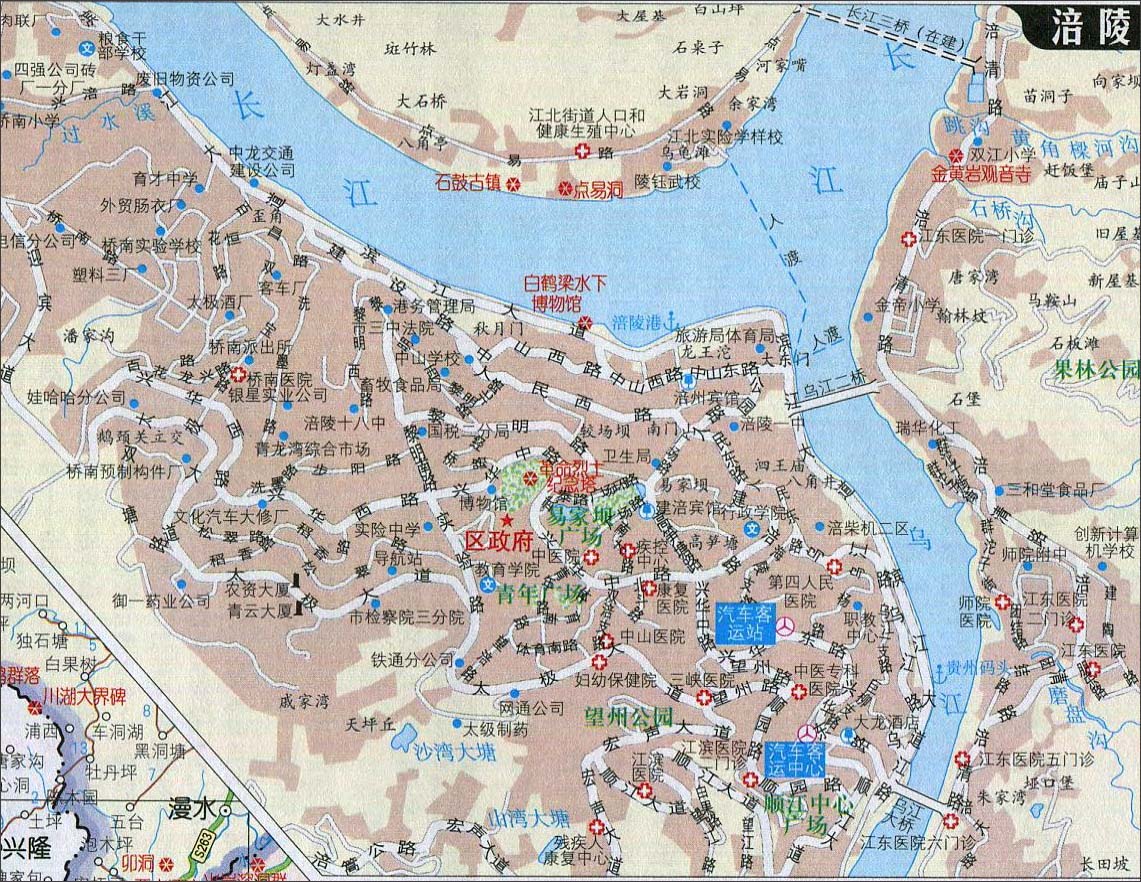The width and height of the screenshot is (1141, 882).
Task: Click the hospital cross at 桥南医院
Action: 238,376
